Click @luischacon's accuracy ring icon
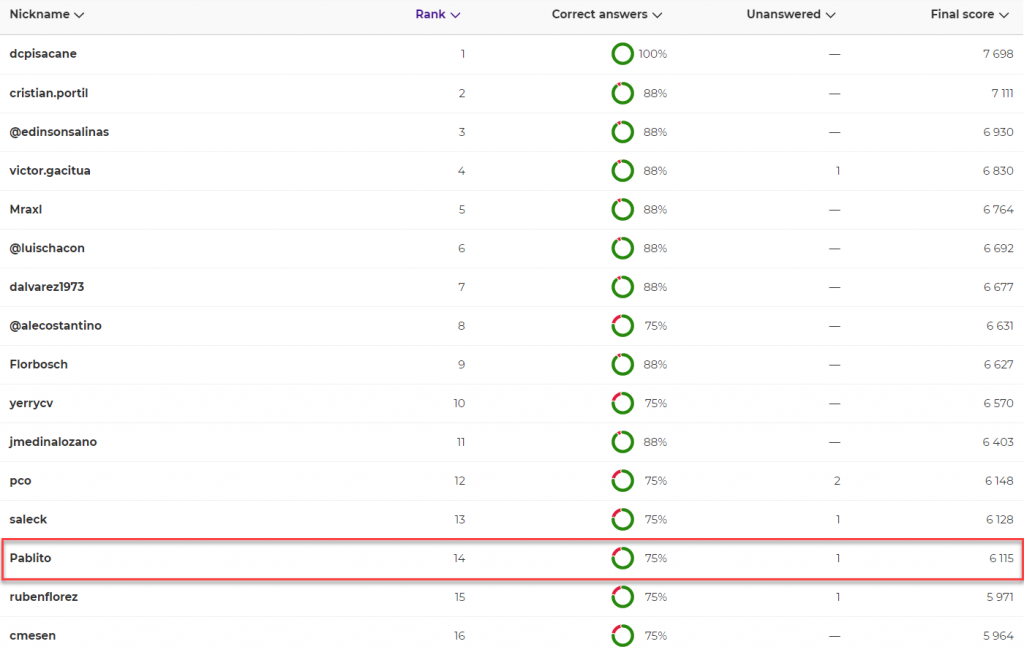 point(622,248)
